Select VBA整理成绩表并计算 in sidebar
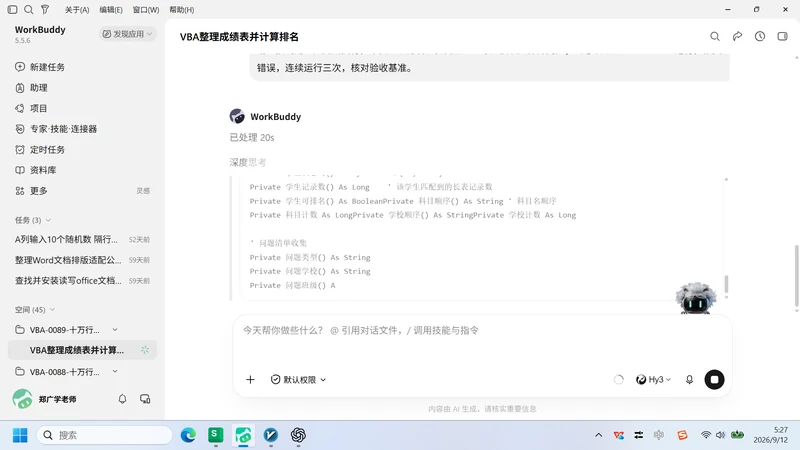 click(82, 350)
